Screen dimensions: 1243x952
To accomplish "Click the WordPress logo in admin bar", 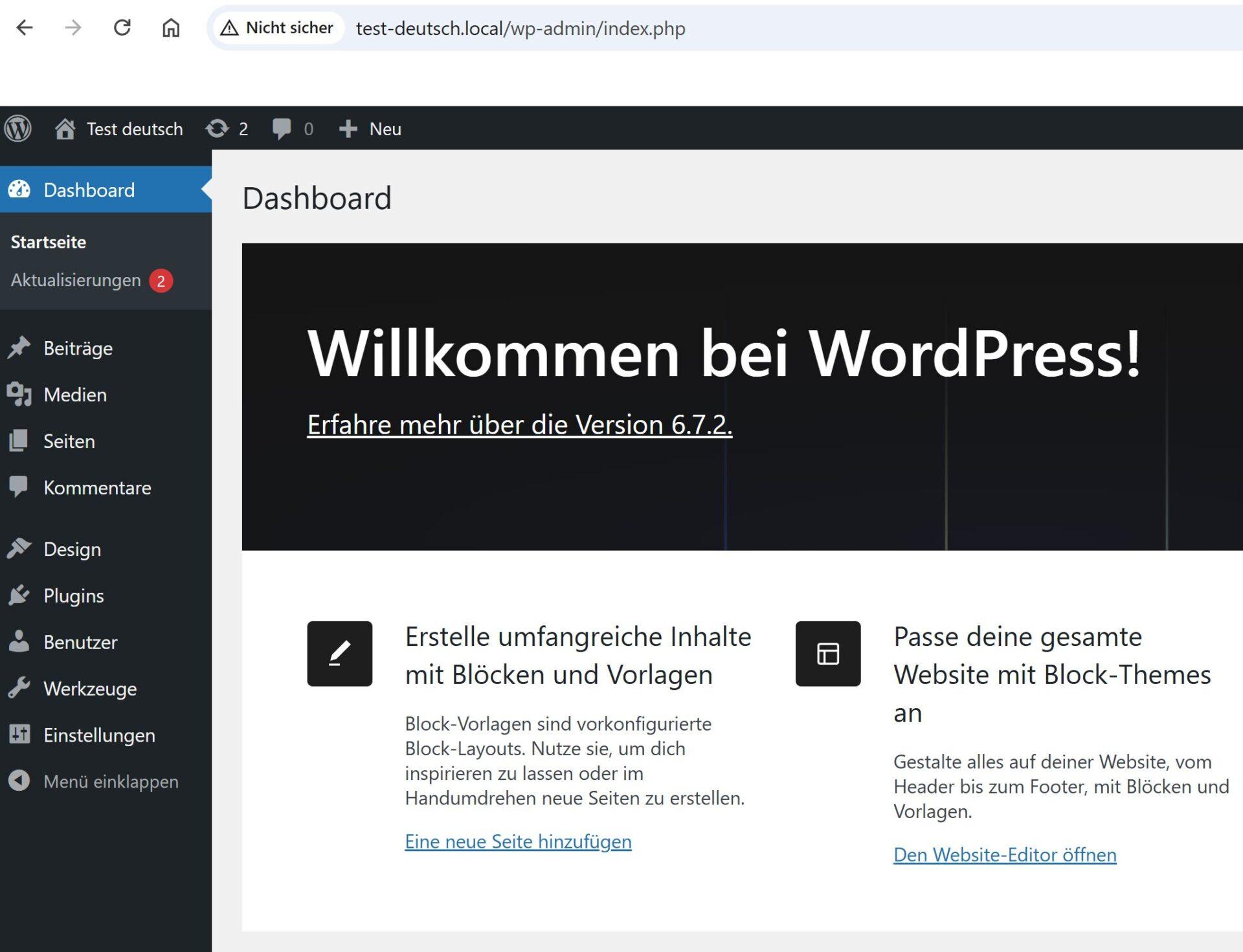I will click(x=18, y=129).
